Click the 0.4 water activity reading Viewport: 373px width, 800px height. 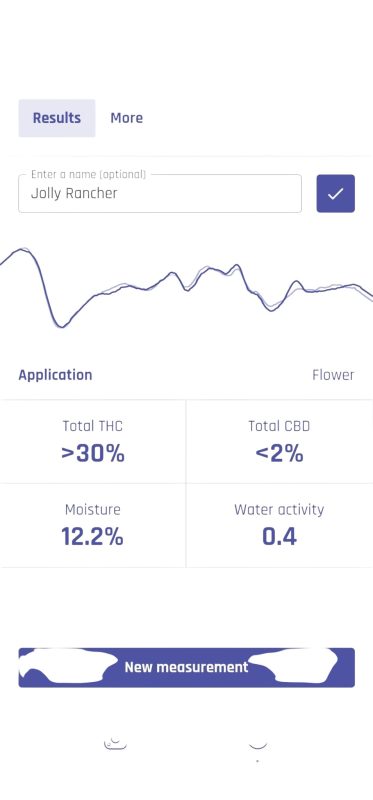(279, 537)
